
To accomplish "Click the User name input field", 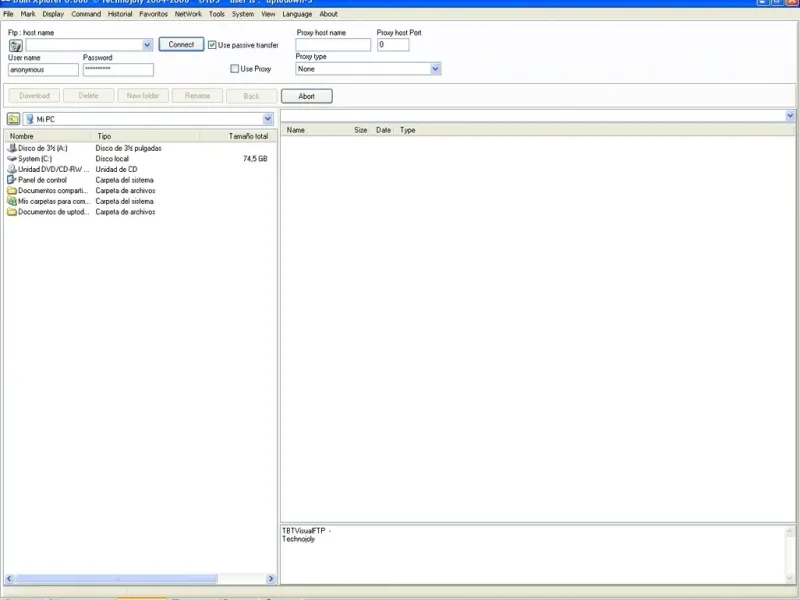I will pyautogui.click(x=43, y=69).
